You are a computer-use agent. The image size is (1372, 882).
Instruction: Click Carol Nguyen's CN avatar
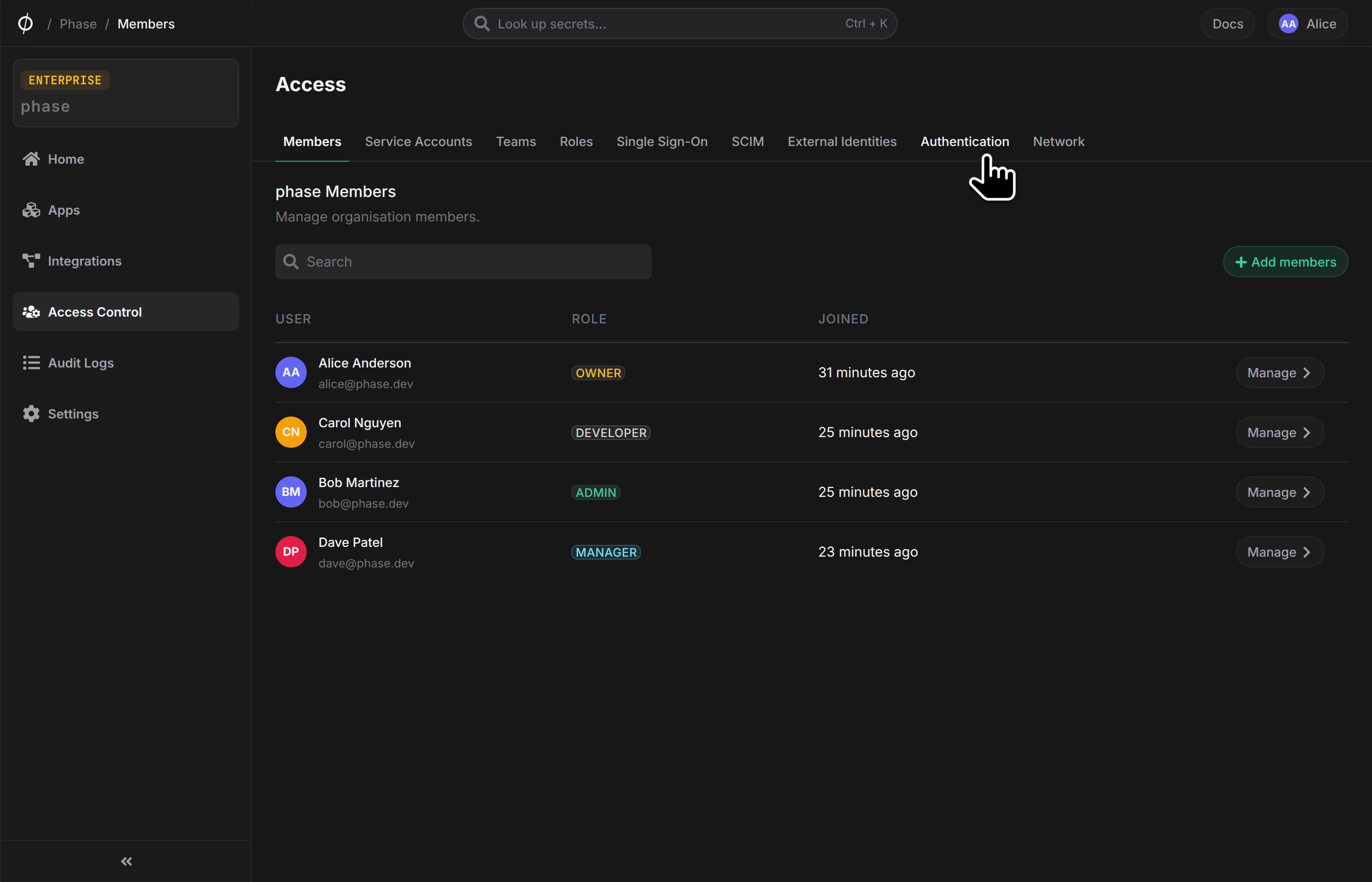(x=291, y=432)
